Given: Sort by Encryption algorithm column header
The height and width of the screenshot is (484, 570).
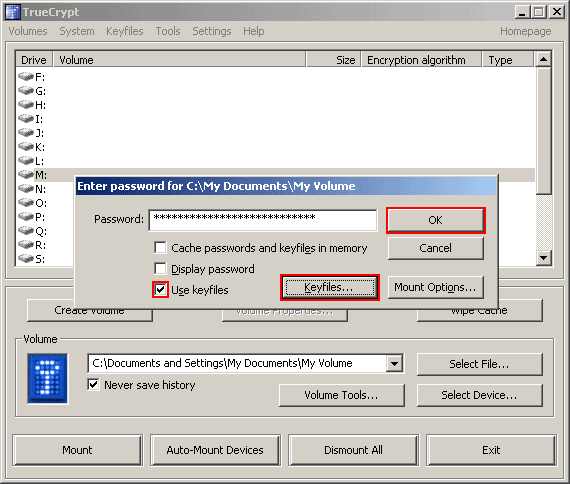Looking at the screenshot, I should (421, 59).
